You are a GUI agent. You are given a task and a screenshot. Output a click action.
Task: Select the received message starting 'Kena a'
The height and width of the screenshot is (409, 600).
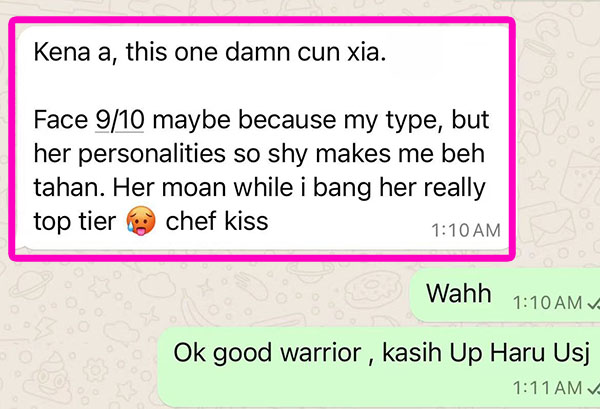[x=262, y=139]
